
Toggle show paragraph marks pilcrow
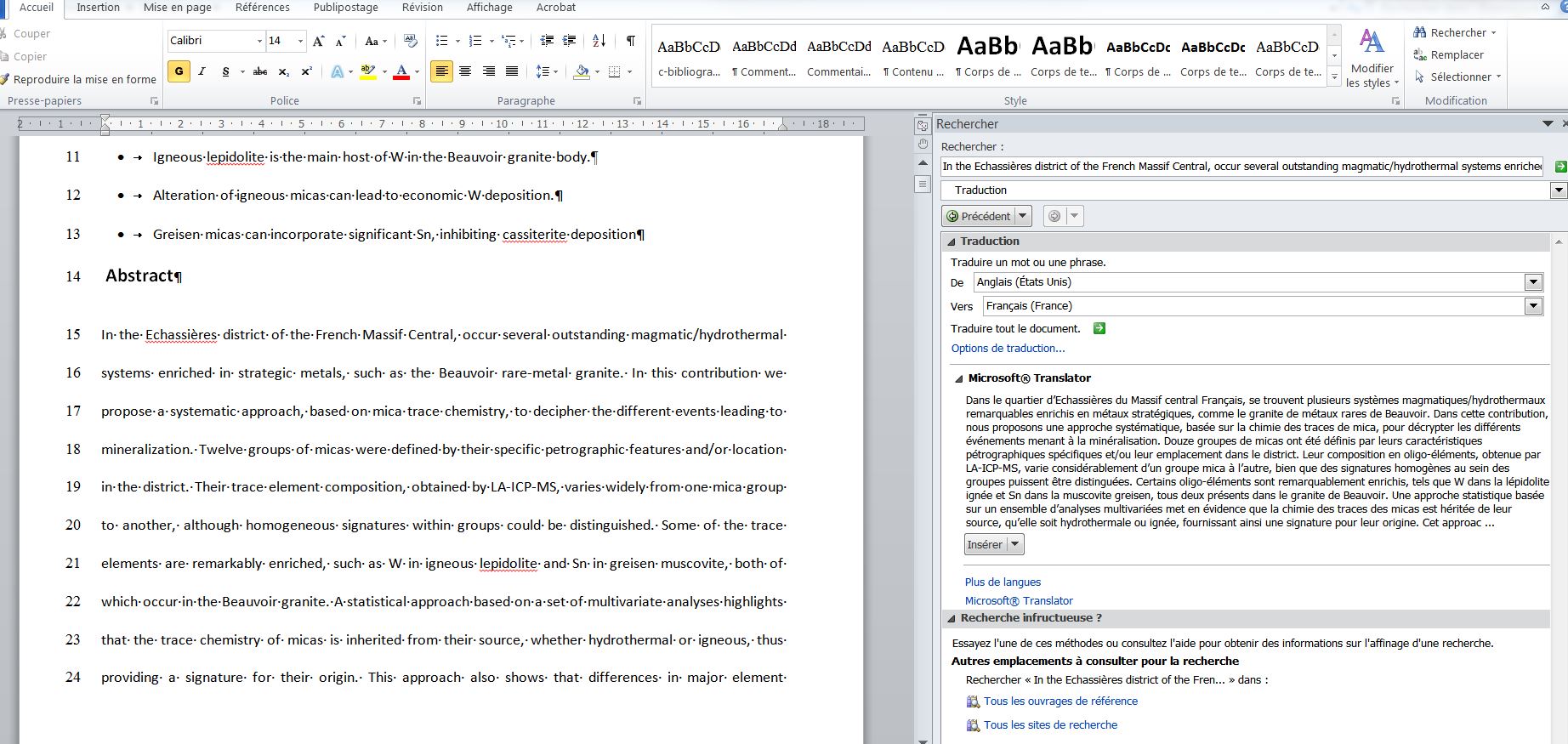tap(630, 41)
